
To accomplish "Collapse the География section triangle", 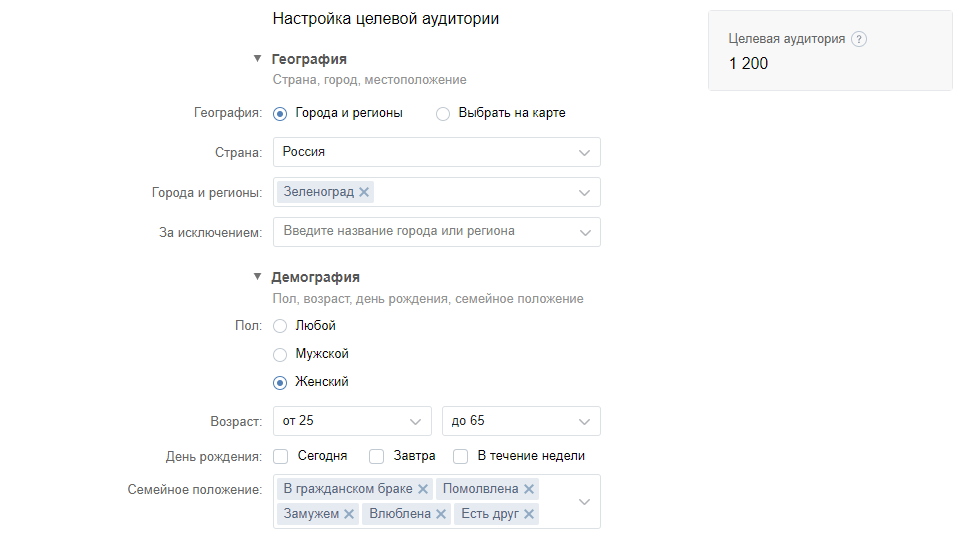I will coord(257,59).
